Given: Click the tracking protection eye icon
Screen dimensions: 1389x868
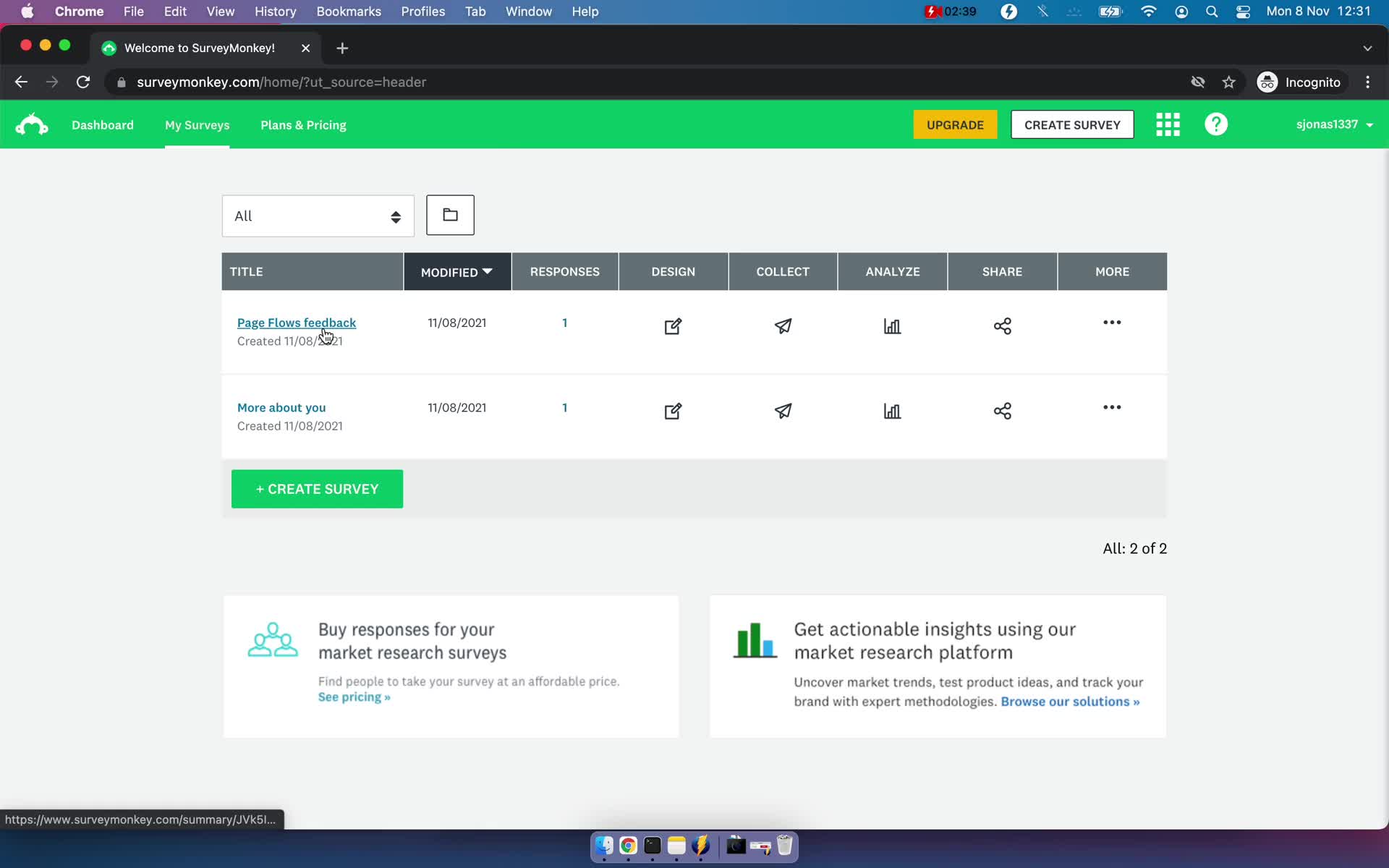Looking at the screenshot, I should [x=1198, y=82].
